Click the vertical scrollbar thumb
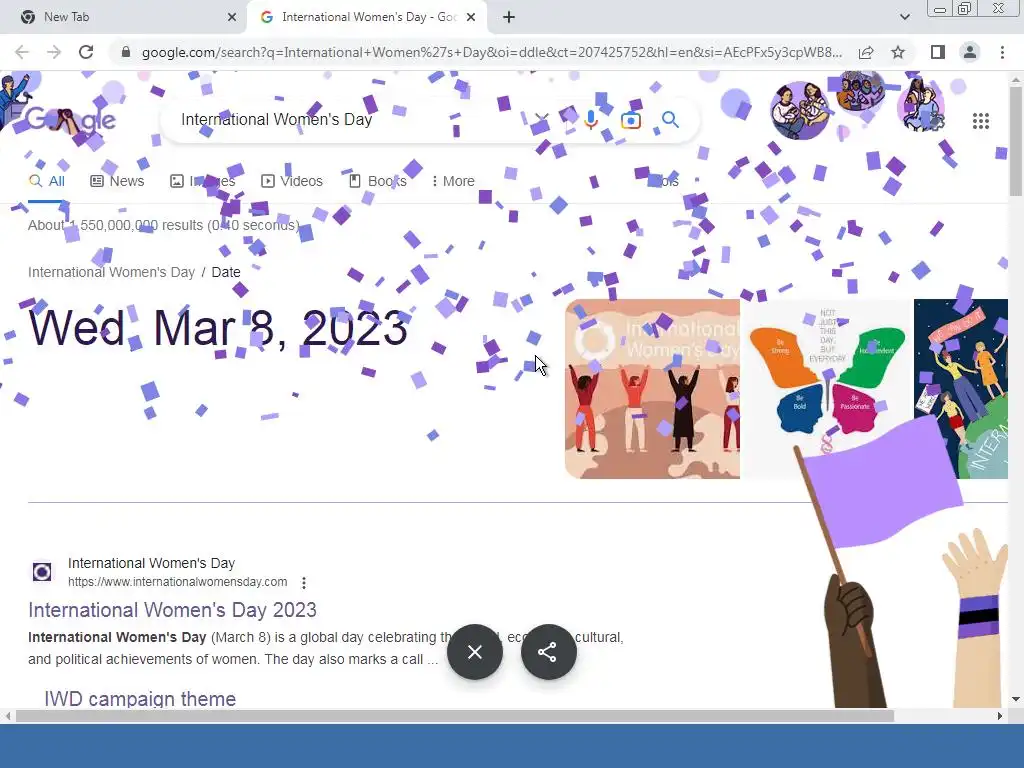 [x=1016, y=140]
